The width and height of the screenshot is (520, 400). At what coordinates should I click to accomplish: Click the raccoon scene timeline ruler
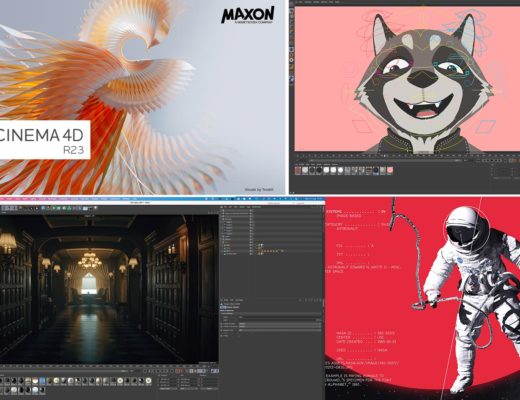(407, 156)
